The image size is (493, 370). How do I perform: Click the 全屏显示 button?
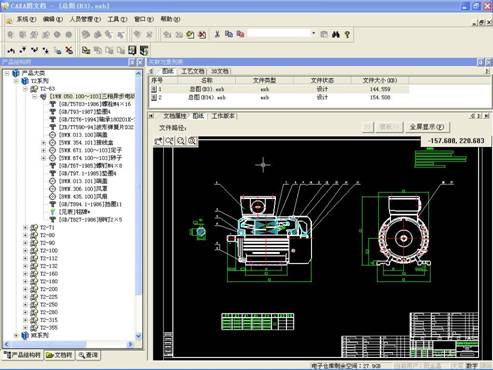pyautogui.click(x=427, y=127)
